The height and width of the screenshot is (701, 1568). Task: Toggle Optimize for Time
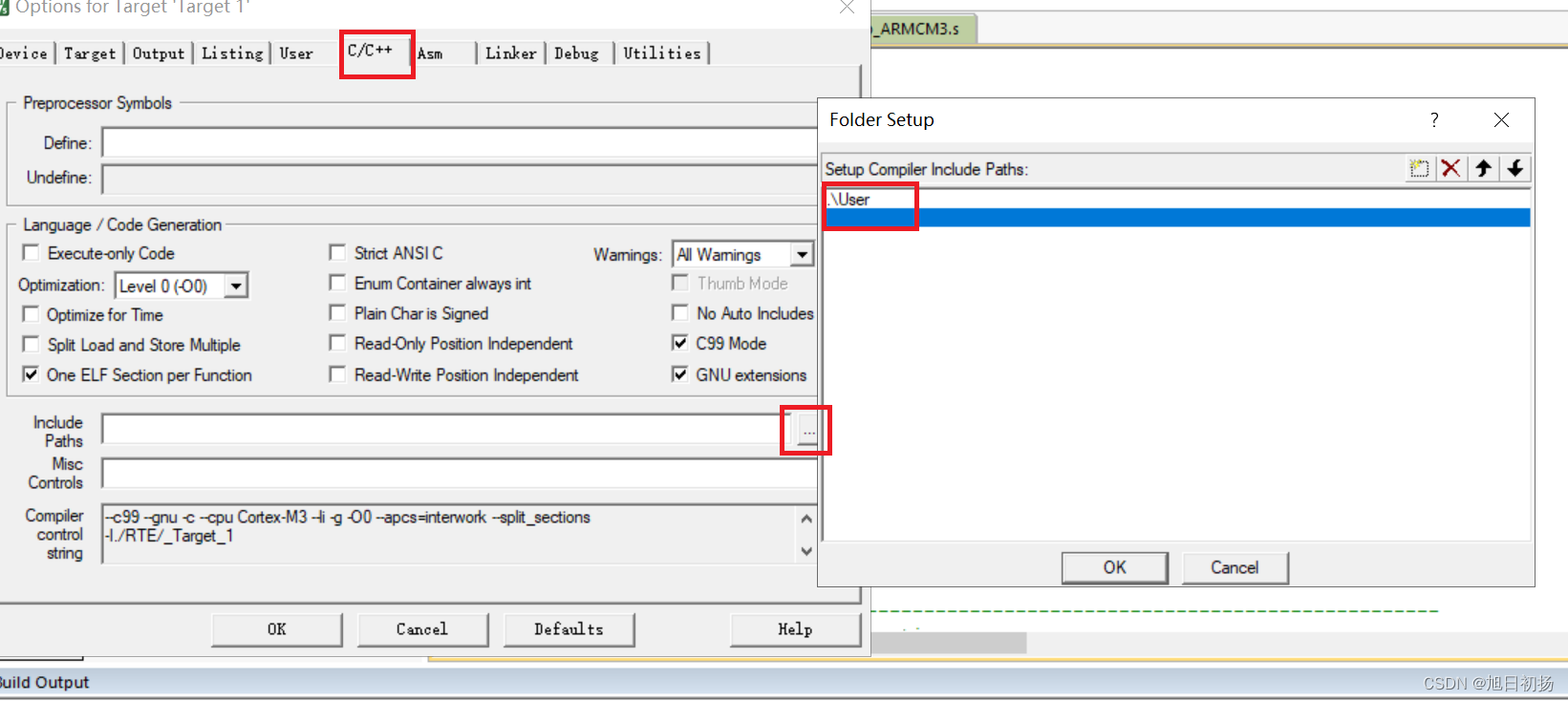coord(31,314)
